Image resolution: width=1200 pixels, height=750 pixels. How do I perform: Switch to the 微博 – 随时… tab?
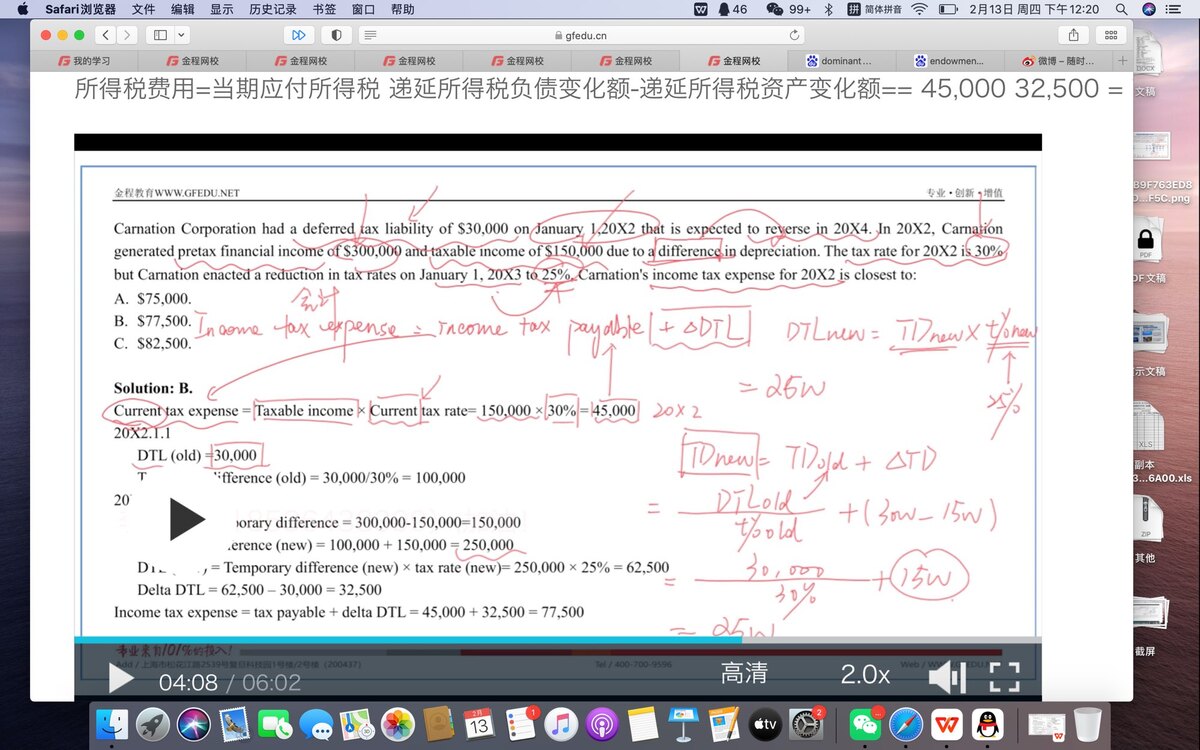[x=1058, y=61]
